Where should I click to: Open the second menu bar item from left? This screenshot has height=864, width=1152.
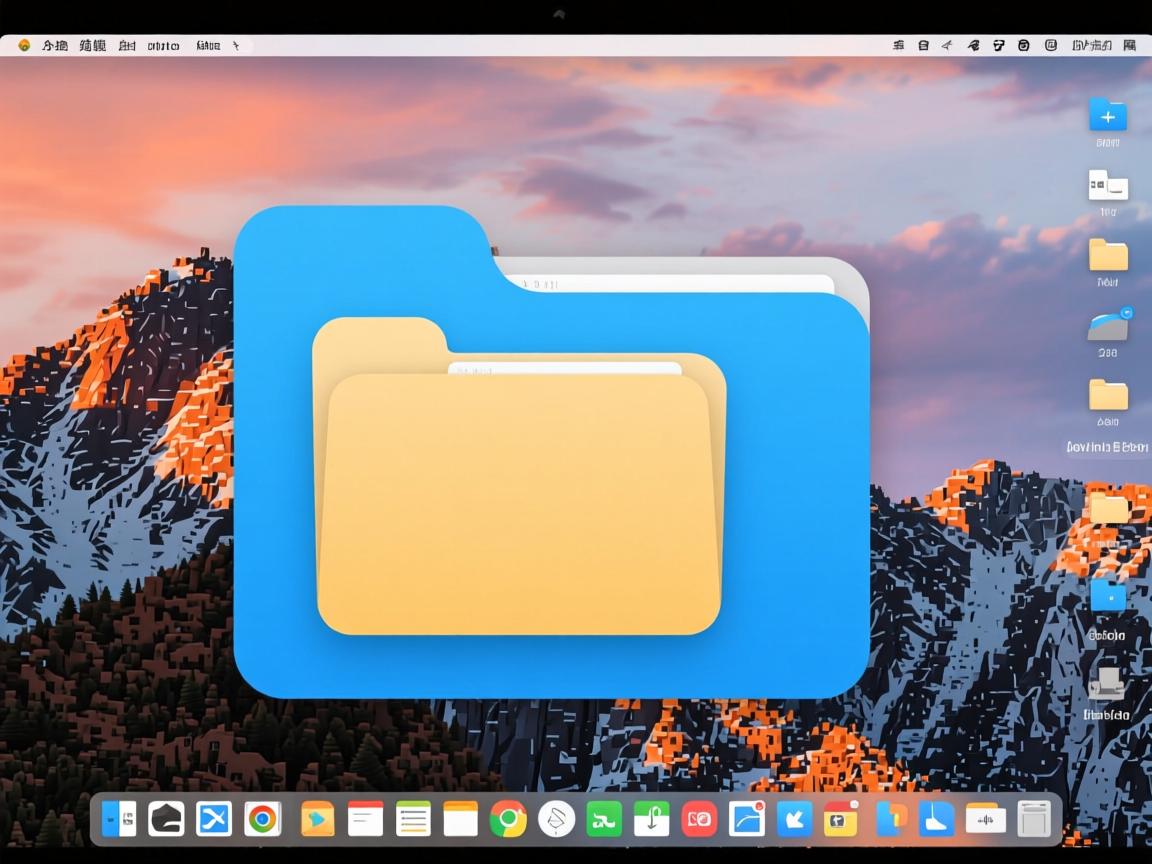(x=55, y=45)
